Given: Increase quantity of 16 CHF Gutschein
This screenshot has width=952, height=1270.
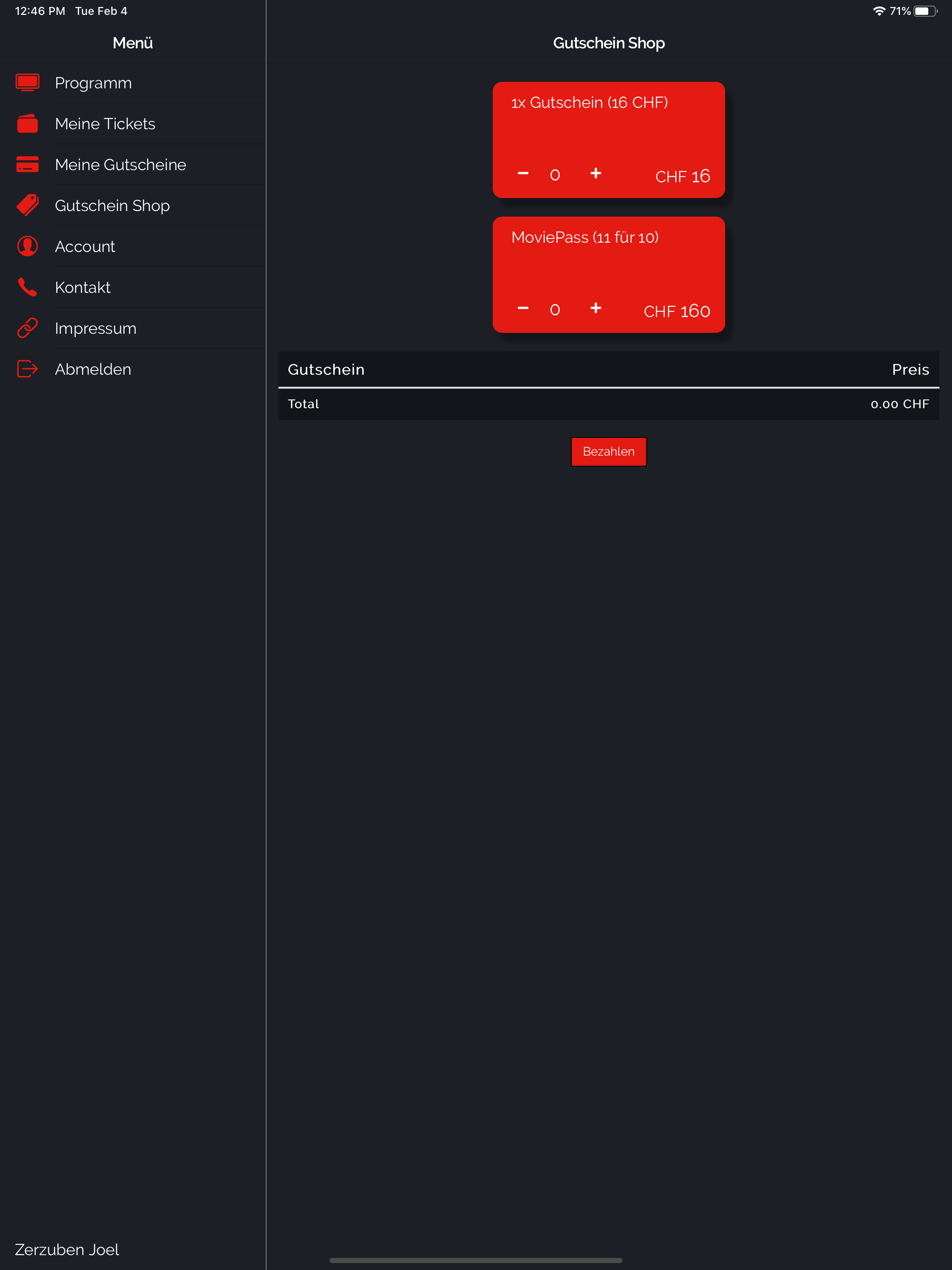Looking at the screenshot, I should [595, 173].
